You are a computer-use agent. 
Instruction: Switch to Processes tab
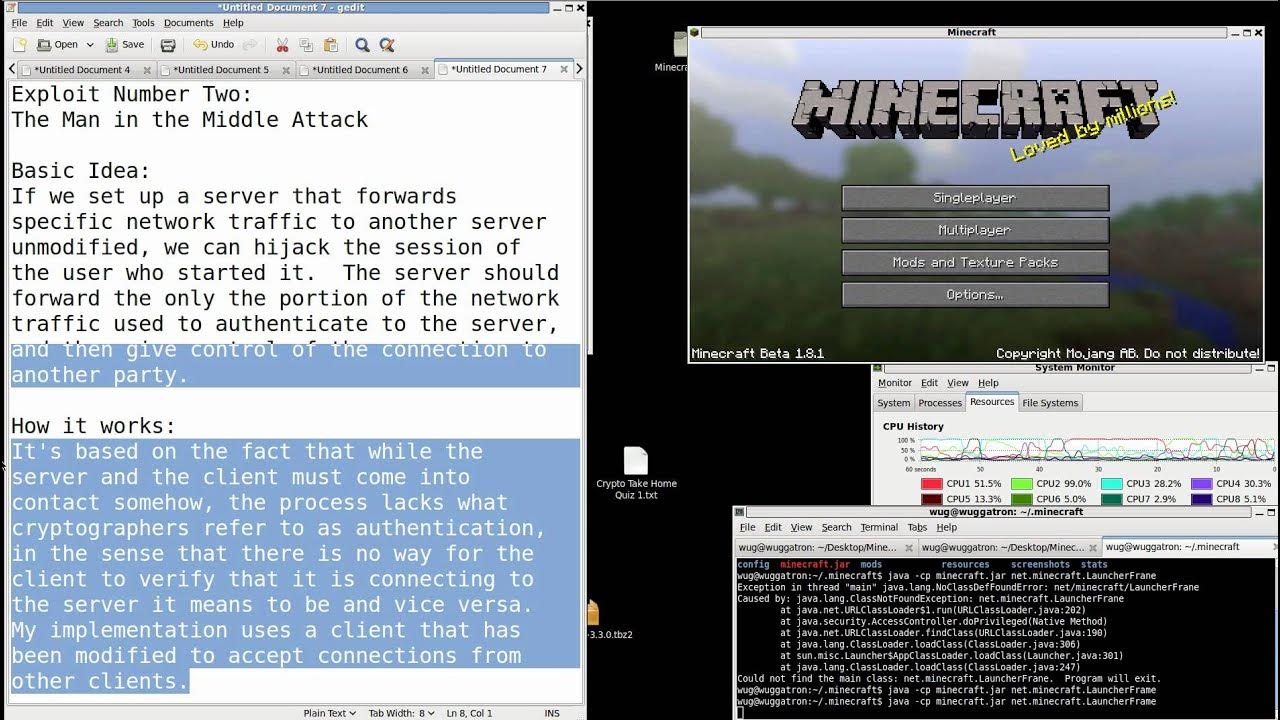point(940,403)
